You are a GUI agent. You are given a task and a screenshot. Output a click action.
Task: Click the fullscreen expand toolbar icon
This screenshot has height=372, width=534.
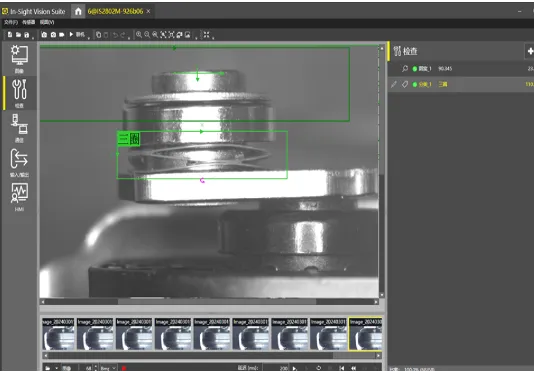[206, 34]
